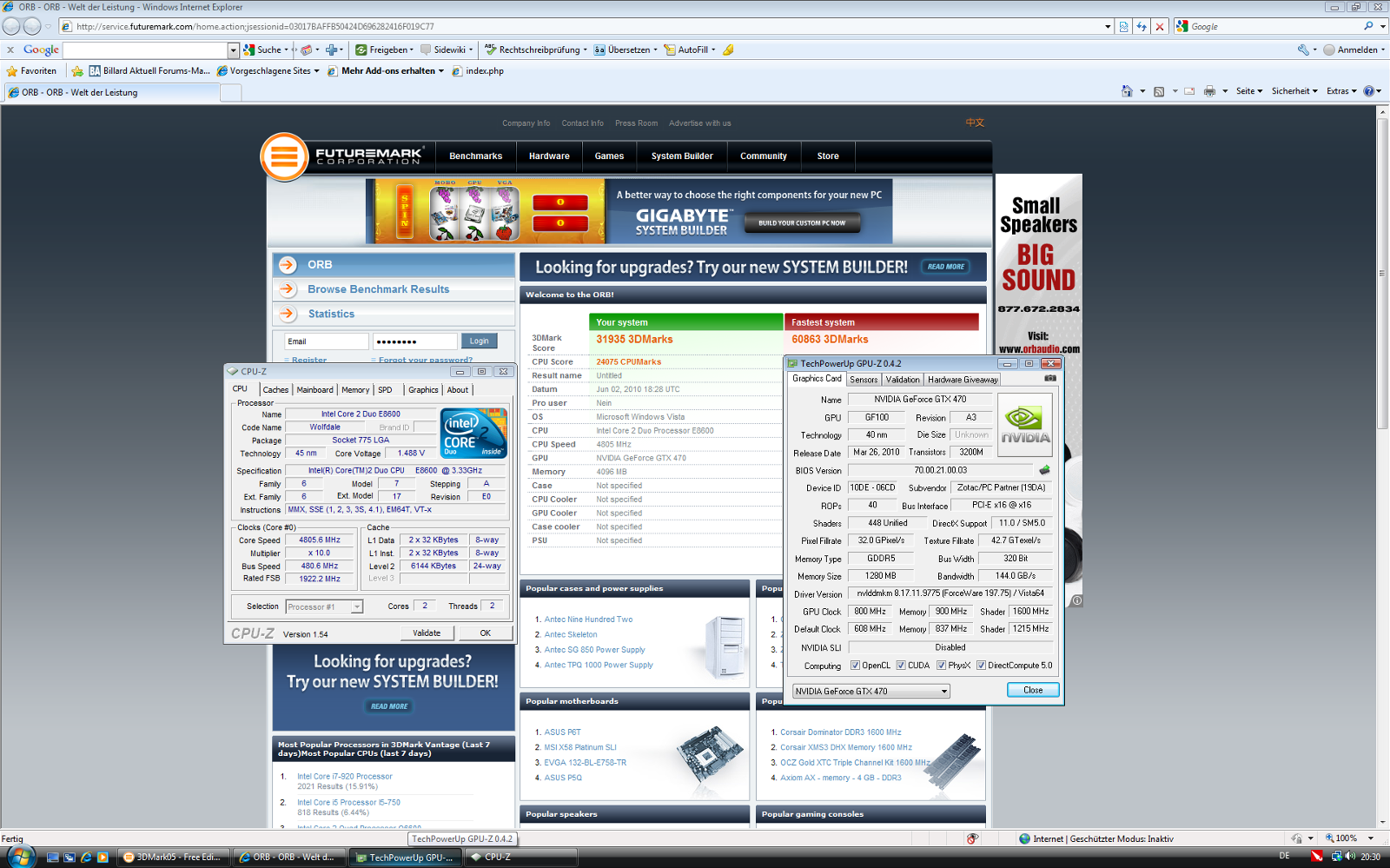This screenshot has width=1390, height=868.
Task: Toggle the OpenCL checkbox in GPU-Z
Action: pos(855,666)
